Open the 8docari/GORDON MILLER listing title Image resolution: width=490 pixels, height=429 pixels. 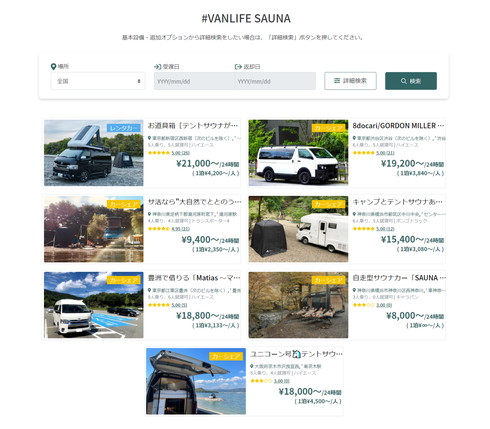(x=398, y=126)
